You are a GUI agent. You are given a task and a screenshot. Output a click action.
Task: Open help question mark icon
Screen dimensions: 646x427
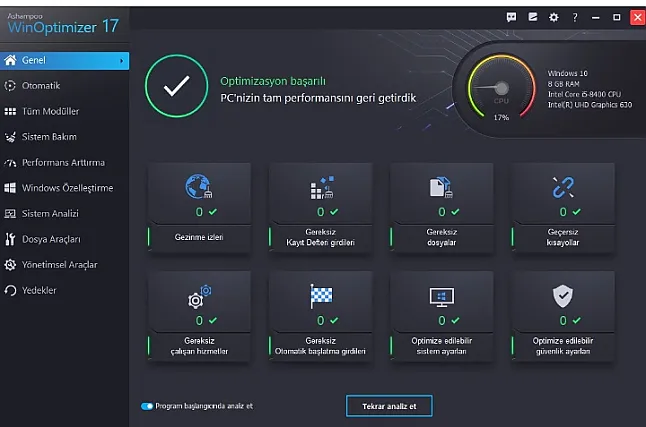tap(575, 17)
